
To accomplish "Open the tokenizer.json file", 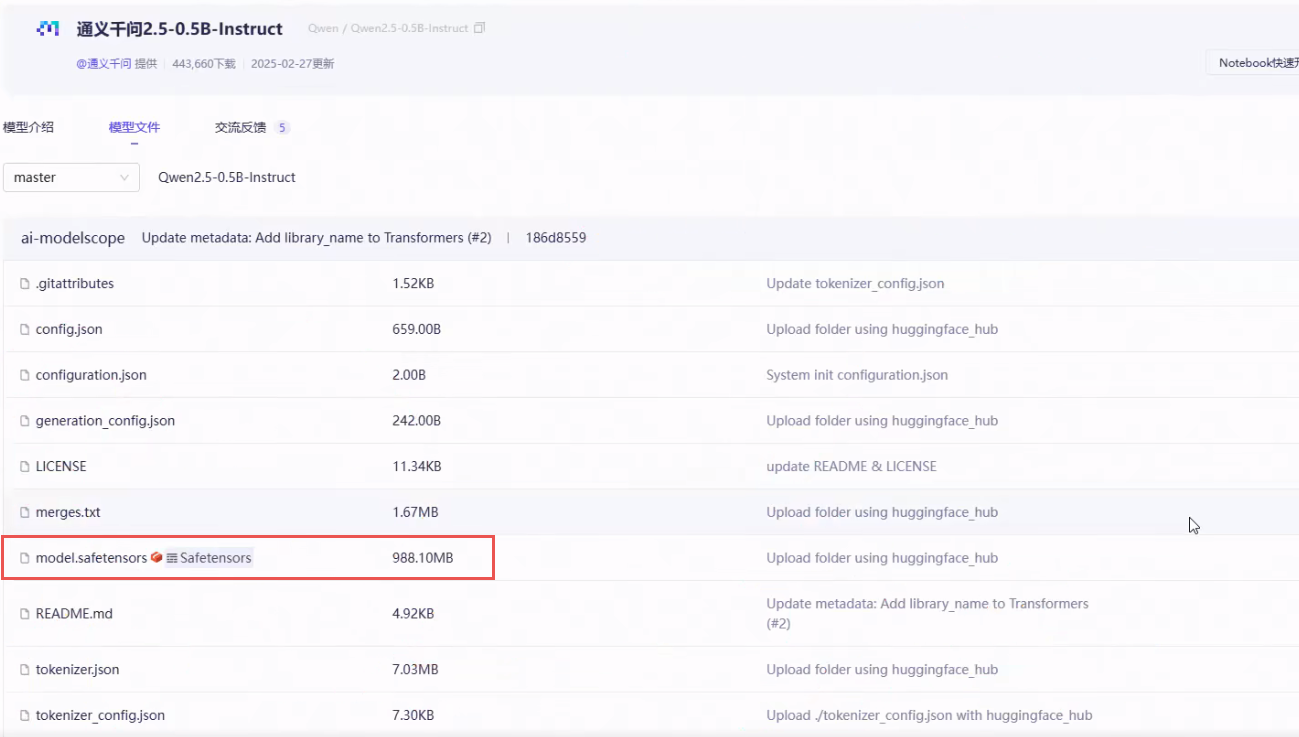I will pos(77,670).
